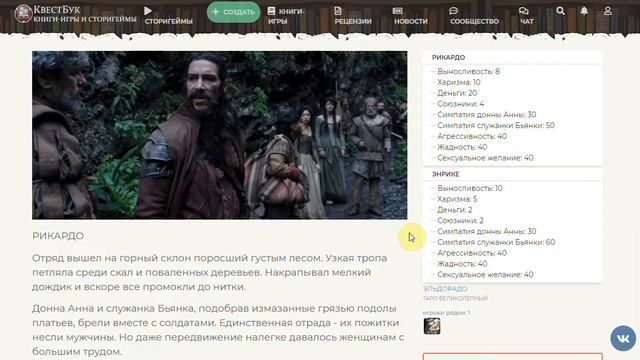Click Рикардо's 'Деньги: 20' stat
This screenshot has width=640, height=360.
pos(457,93)
